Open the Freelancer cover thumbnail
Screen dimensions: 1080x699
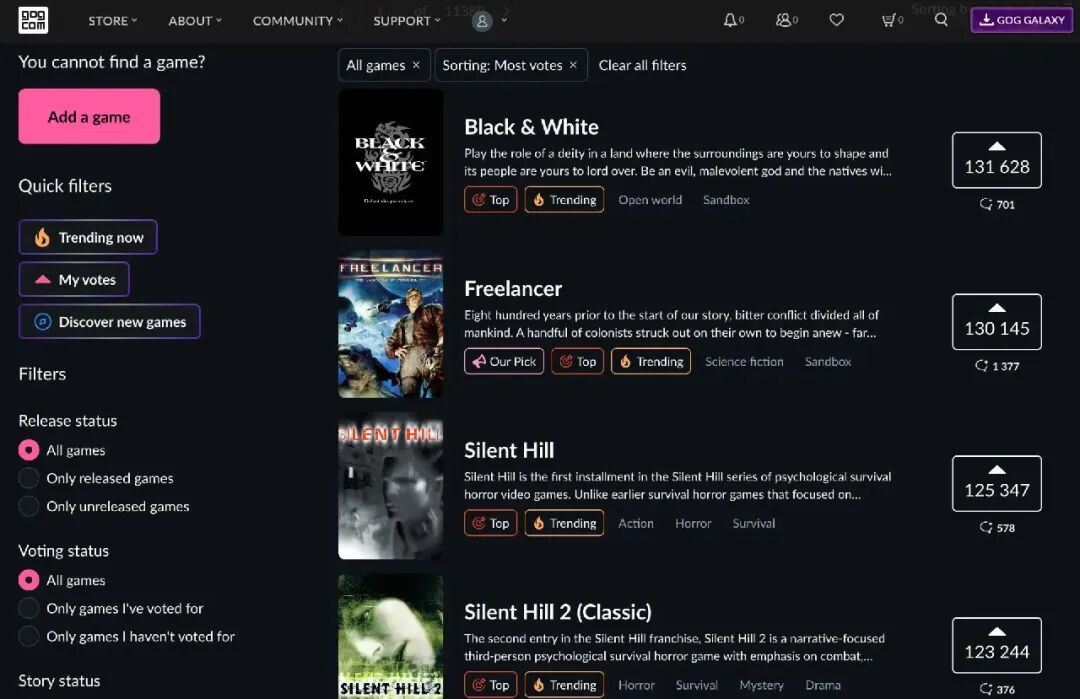tap(391, 324)
